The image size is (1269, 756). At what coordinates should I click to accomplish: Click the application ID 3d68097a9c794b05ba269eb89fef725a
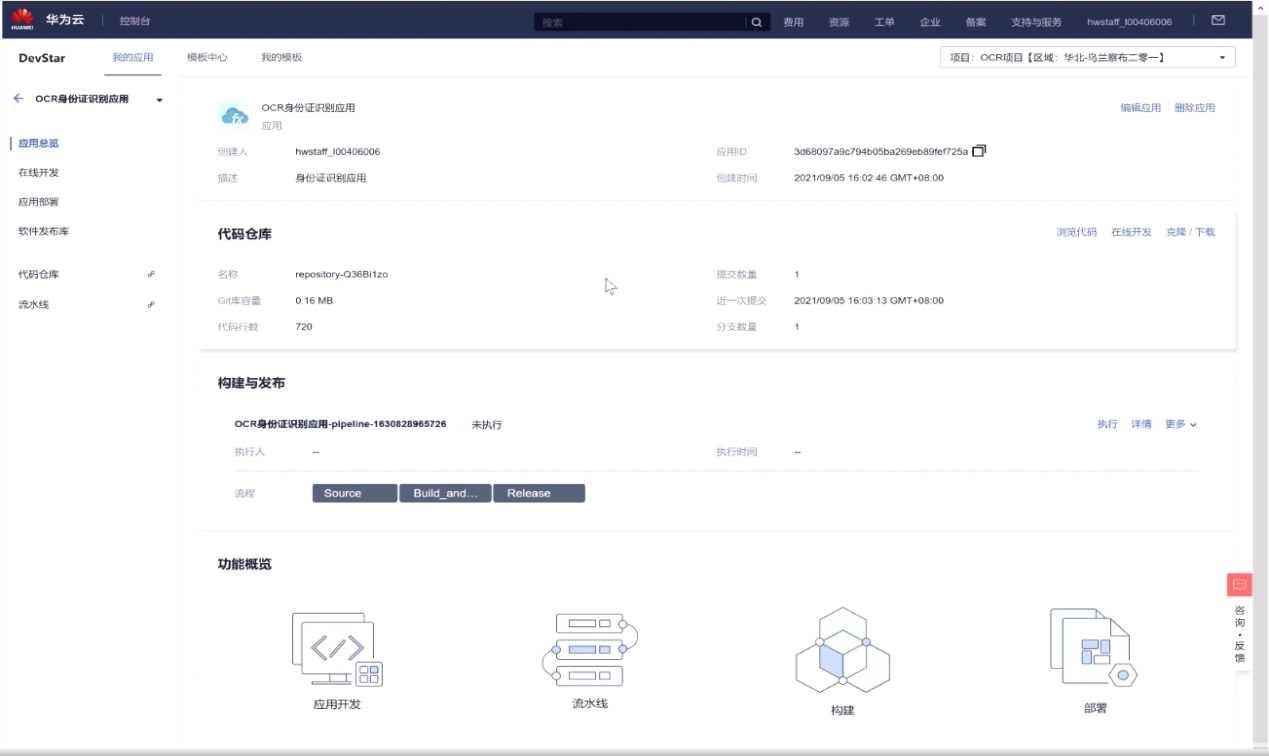pos(881,152)
